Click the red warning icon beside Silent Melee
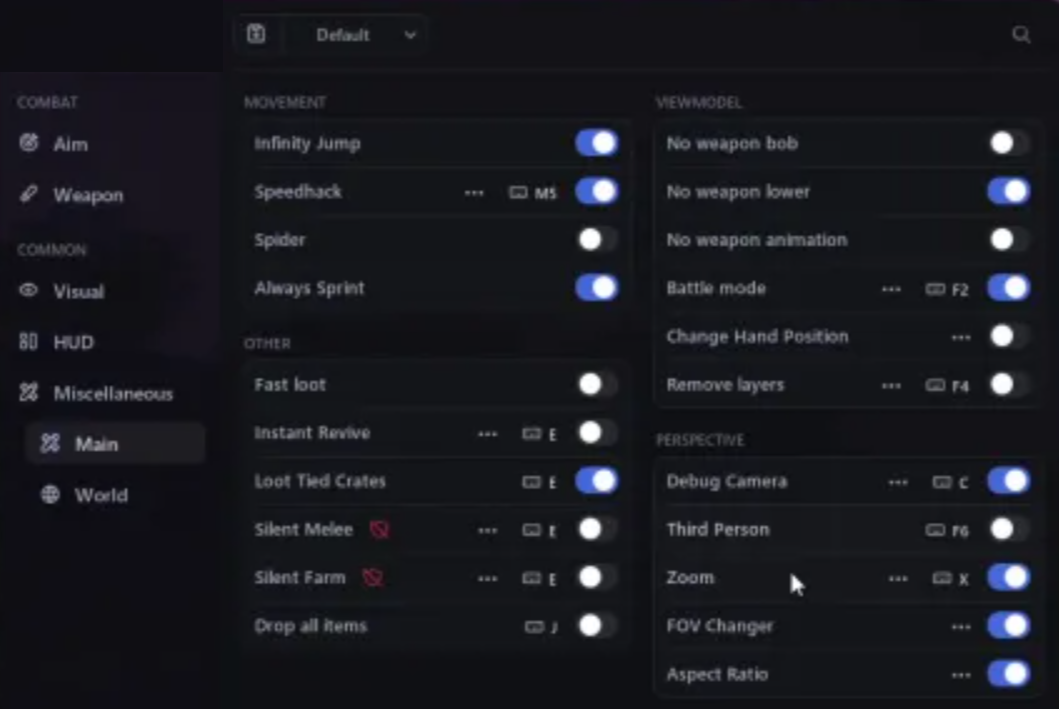The image size is (1059, 709). (x=379, y=529)
